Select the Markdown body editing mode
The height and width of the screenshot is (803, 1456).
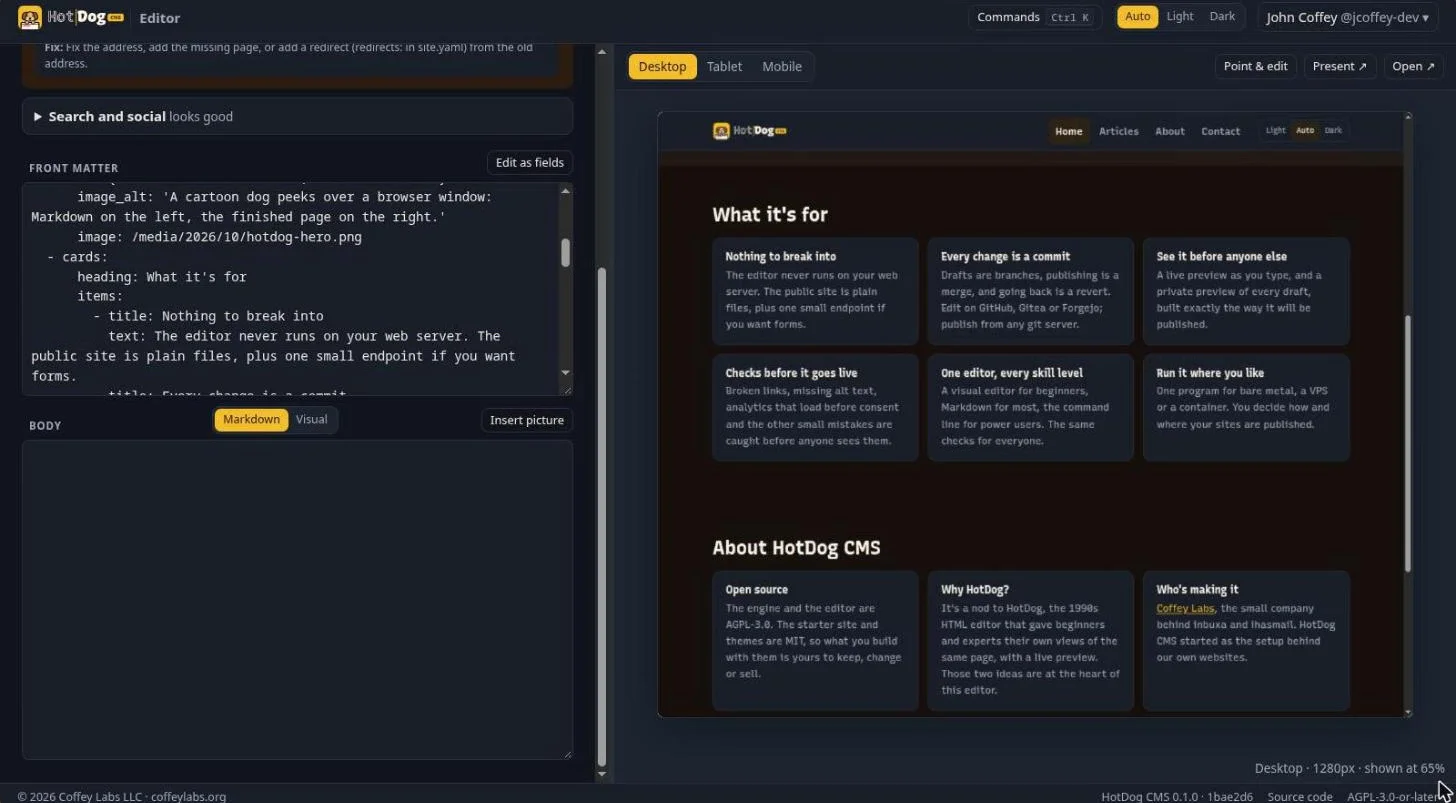pyautogui.click(x=251, y=420)
